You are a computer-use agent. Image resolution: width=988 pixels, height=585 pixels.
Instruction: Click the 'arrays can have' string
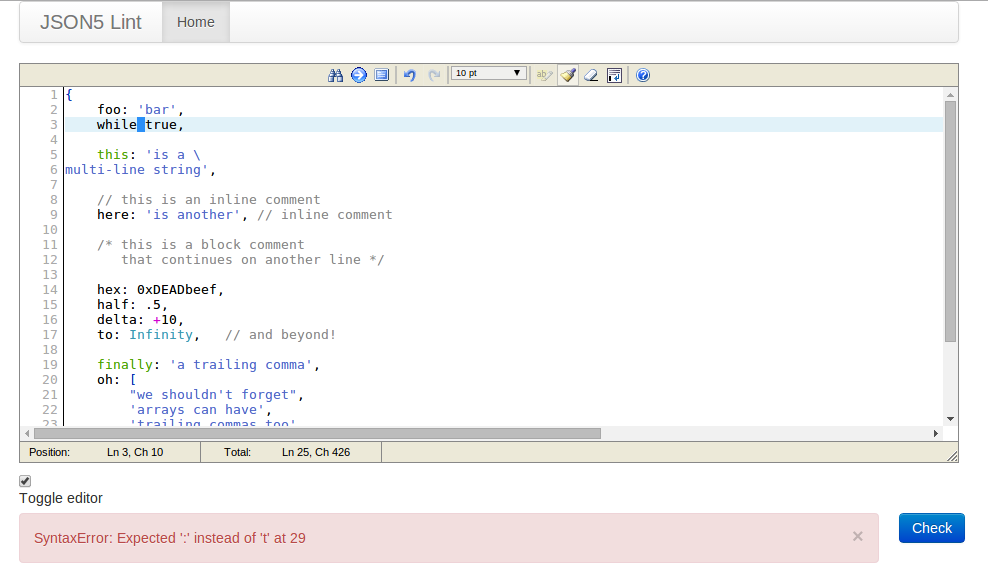click(x=197, y=410)
